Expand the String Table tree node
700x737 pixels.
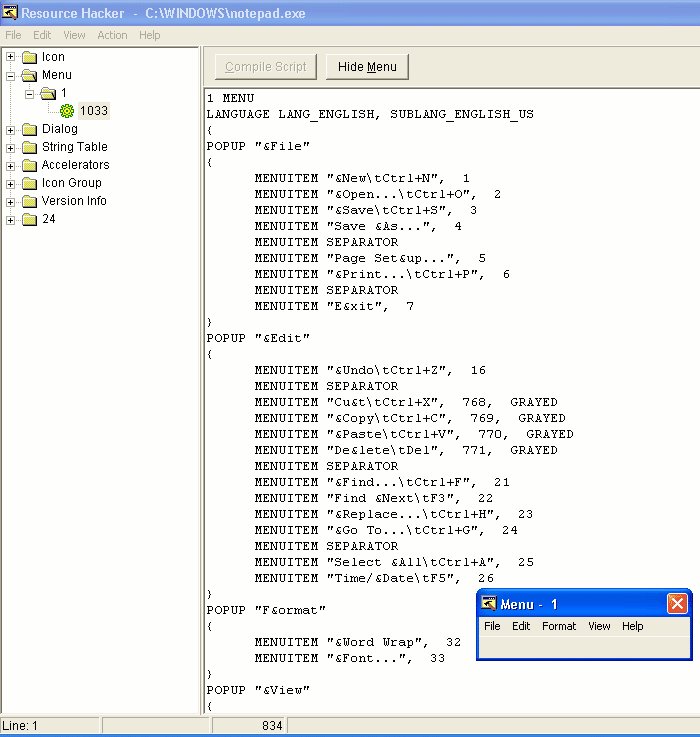(10, 148)
